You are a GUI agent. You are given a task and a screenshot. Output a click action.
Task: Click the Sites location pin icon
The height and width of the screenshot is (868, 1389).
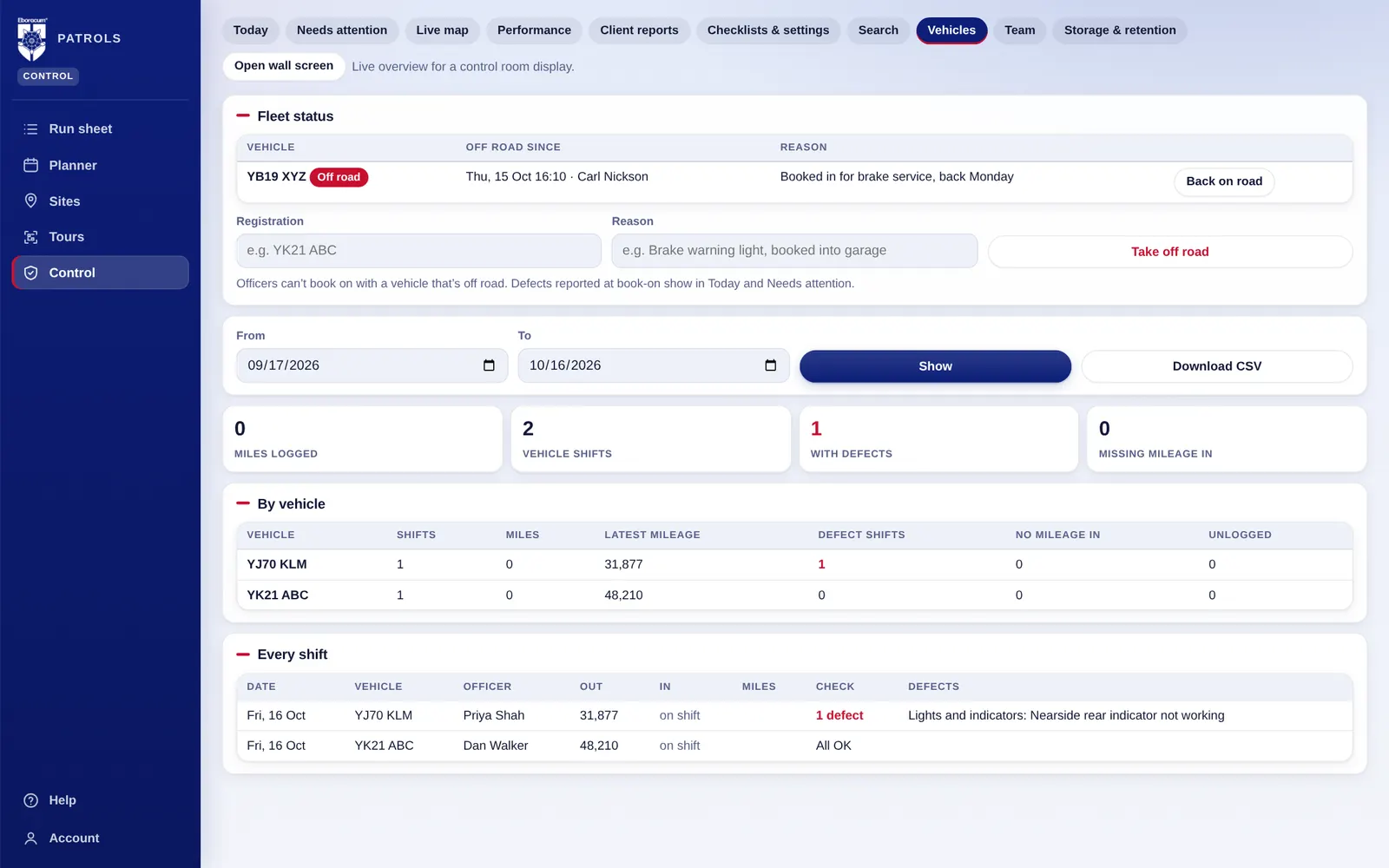pos(30,201)
